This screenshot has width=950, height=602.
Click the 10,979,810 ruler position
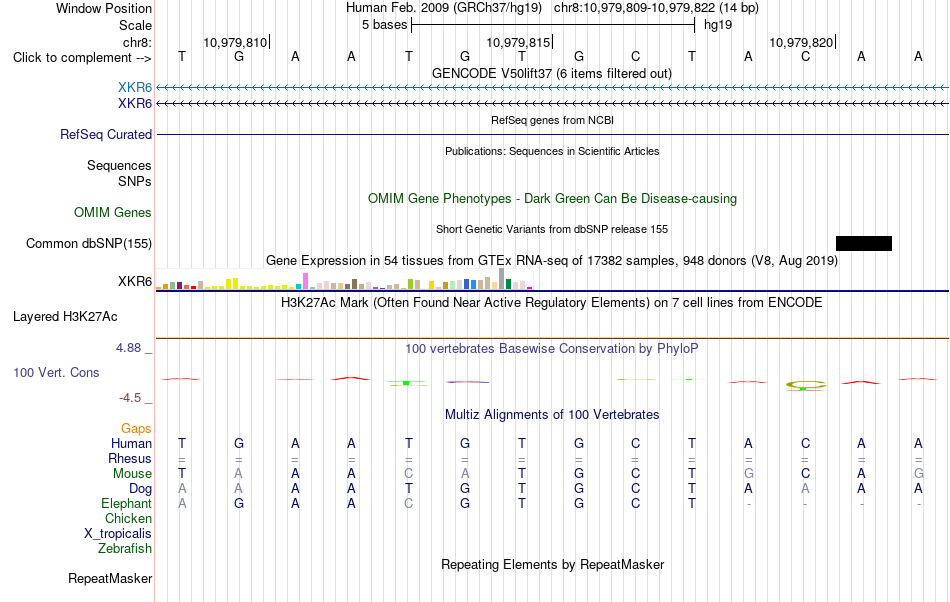(x=235, y=42)
